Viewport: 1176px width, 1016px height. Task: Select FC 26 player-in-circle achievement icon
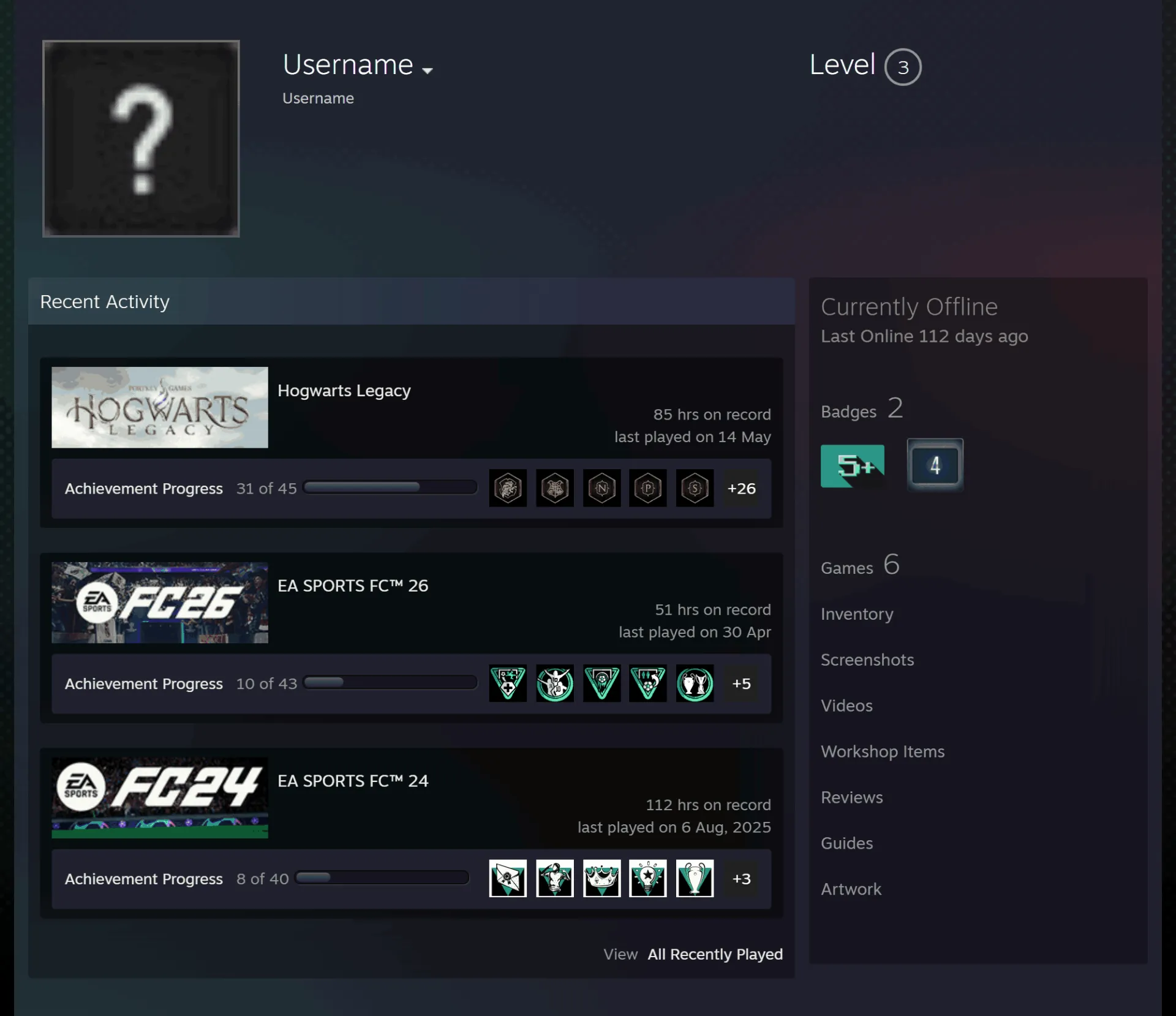pos(555,683)
